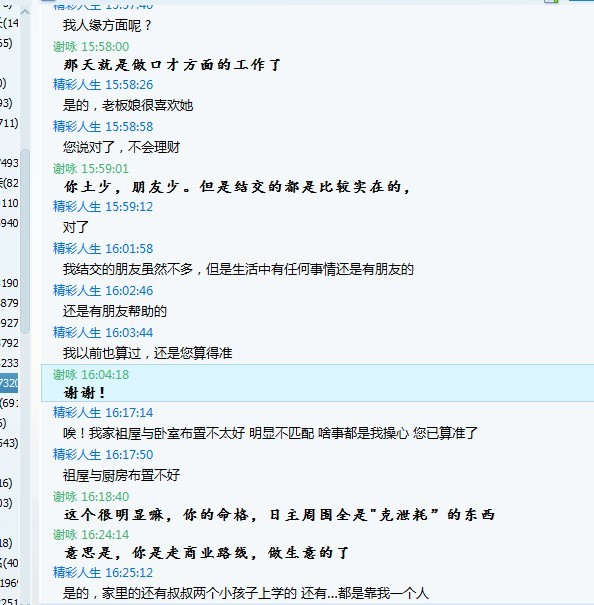The height and width of the screenshot is (605, 594).
Task: Click message 还是有朋友帮助的
Action: point(115,311)
